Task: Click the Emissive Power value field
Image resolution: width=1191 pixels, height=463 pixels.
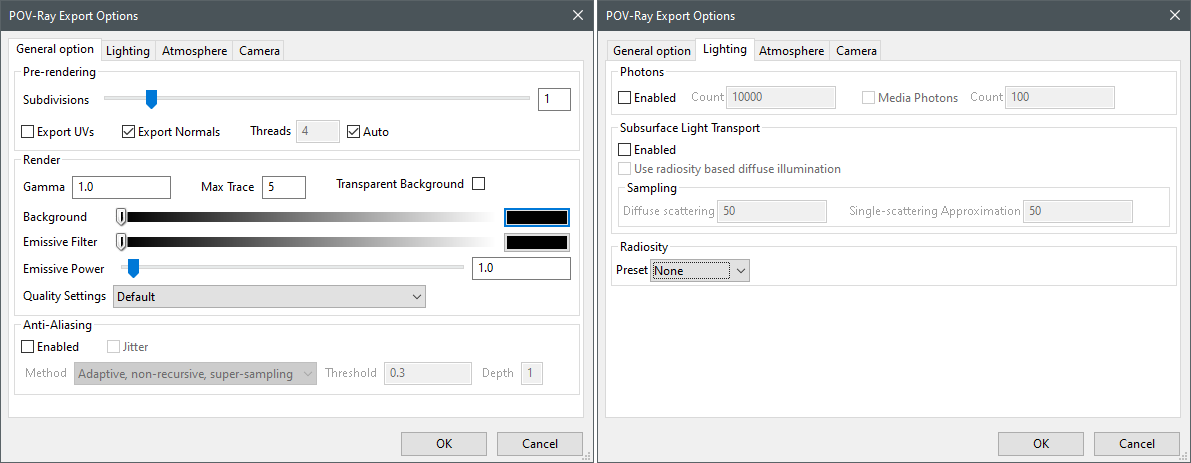Action: tap(521, 269)
